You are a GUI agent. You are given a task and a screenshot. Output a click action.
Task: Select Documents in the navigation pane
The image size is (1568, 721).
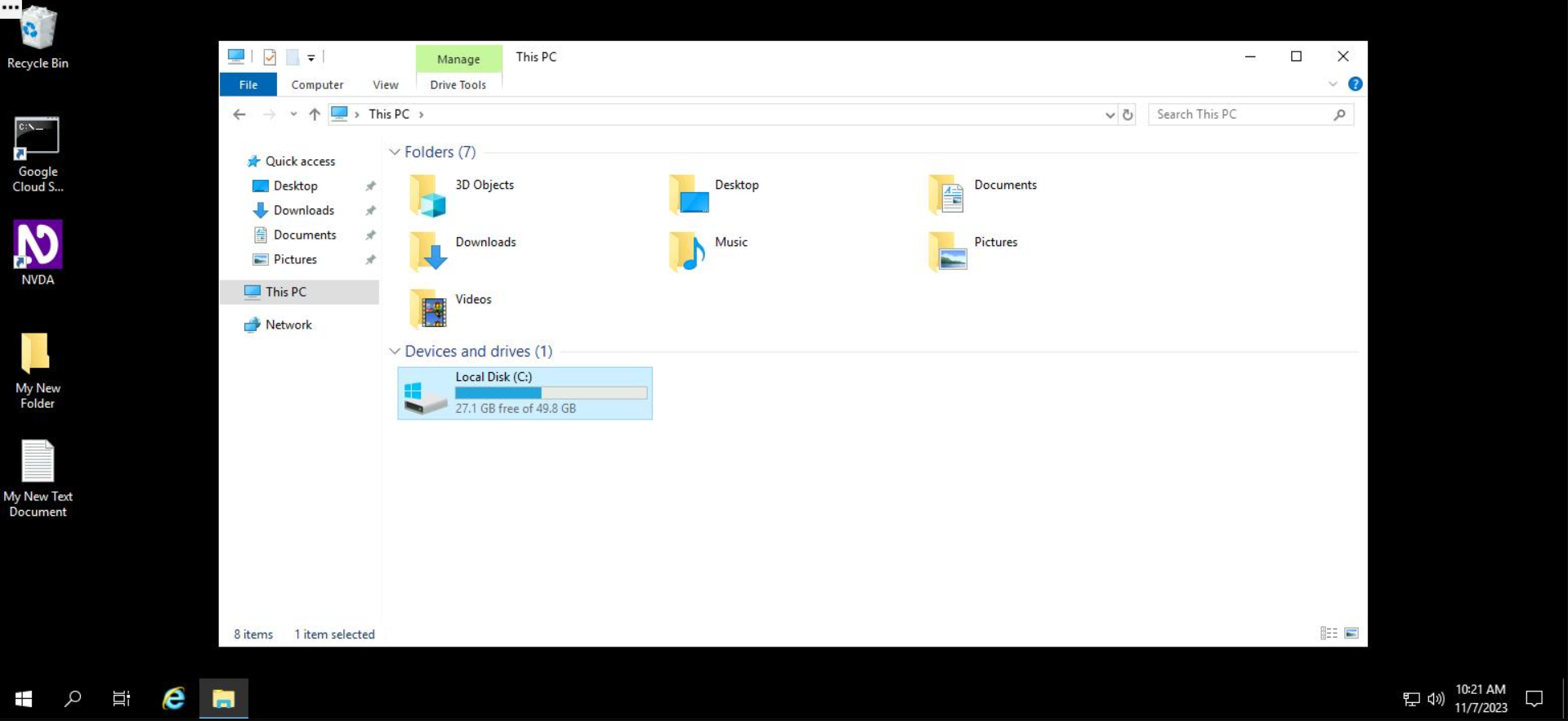305,235
